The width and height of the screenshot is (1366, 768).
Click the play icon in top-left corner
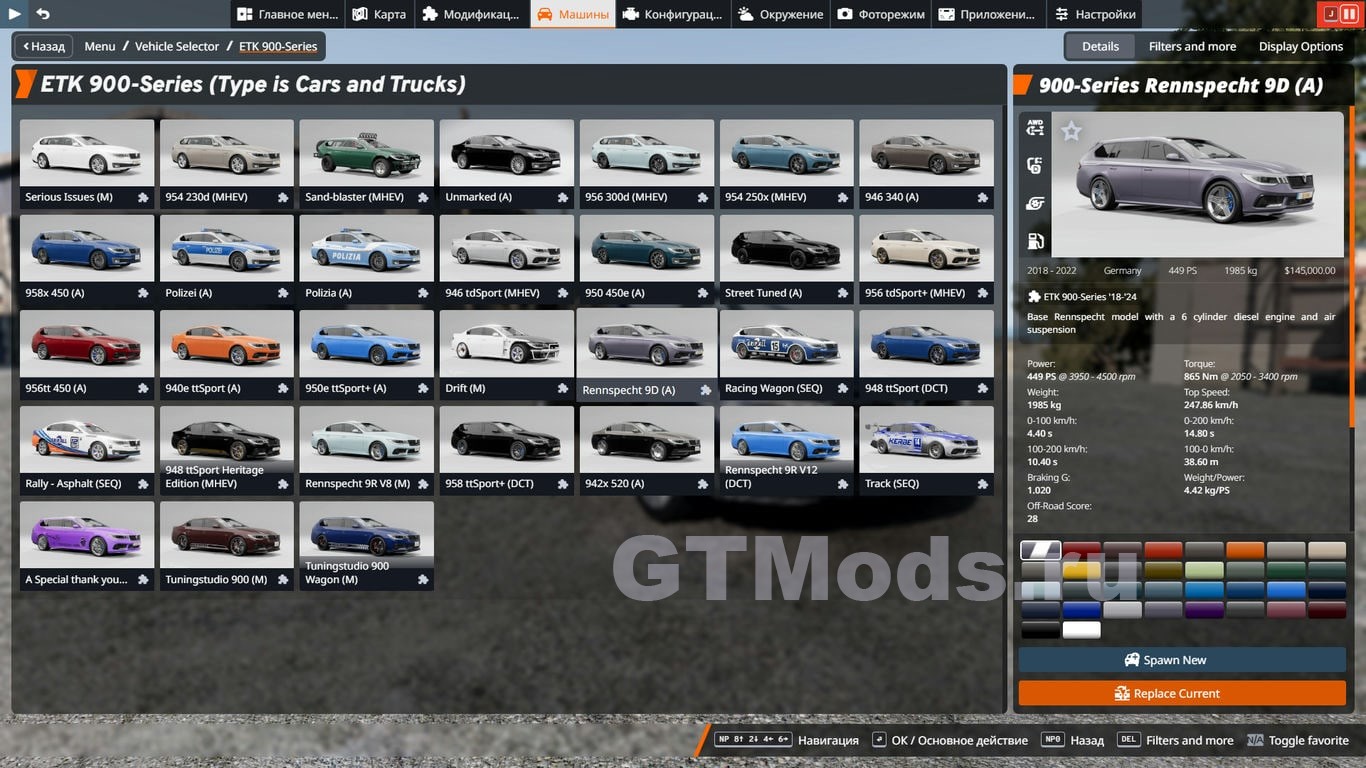tap(15, 14)
